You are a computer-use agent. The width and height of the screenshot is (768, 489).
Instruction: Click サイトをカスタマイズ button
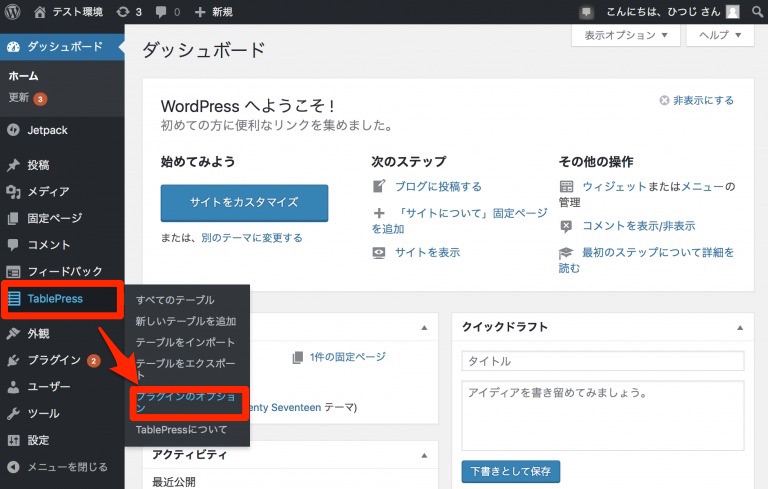(244, 202)
